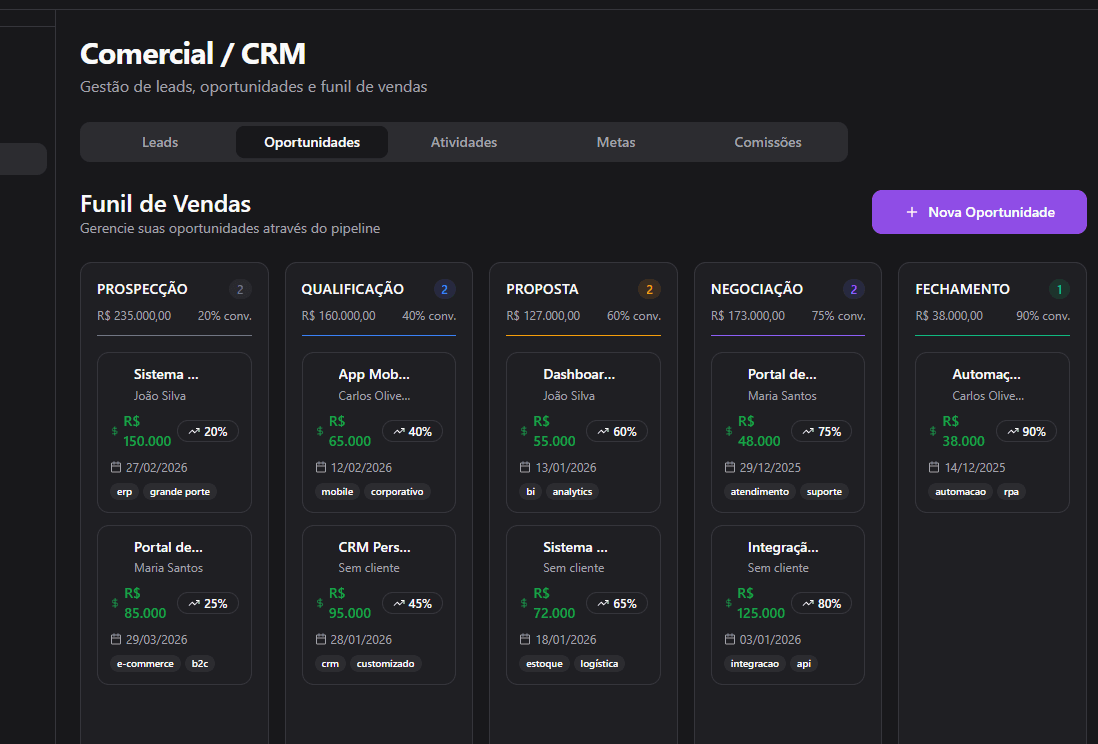
Task: Click calendar icon beside 14/12/2025
Action: click(x=934, y=467)
